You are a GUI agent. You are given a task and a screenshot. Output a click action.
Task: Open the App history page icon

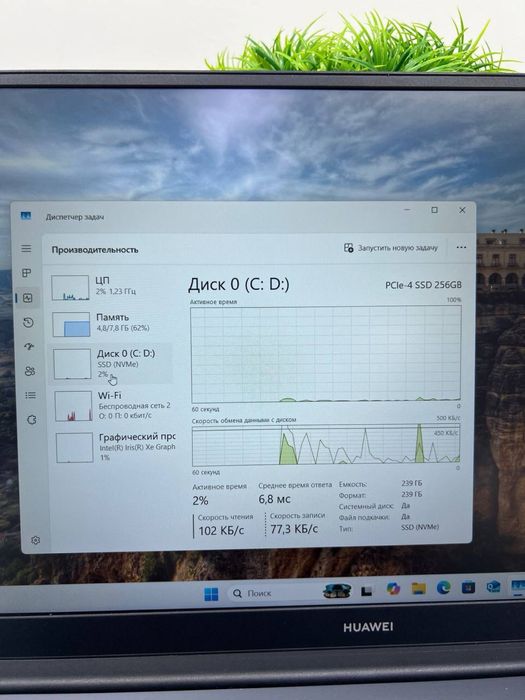[x=29, y=322]
